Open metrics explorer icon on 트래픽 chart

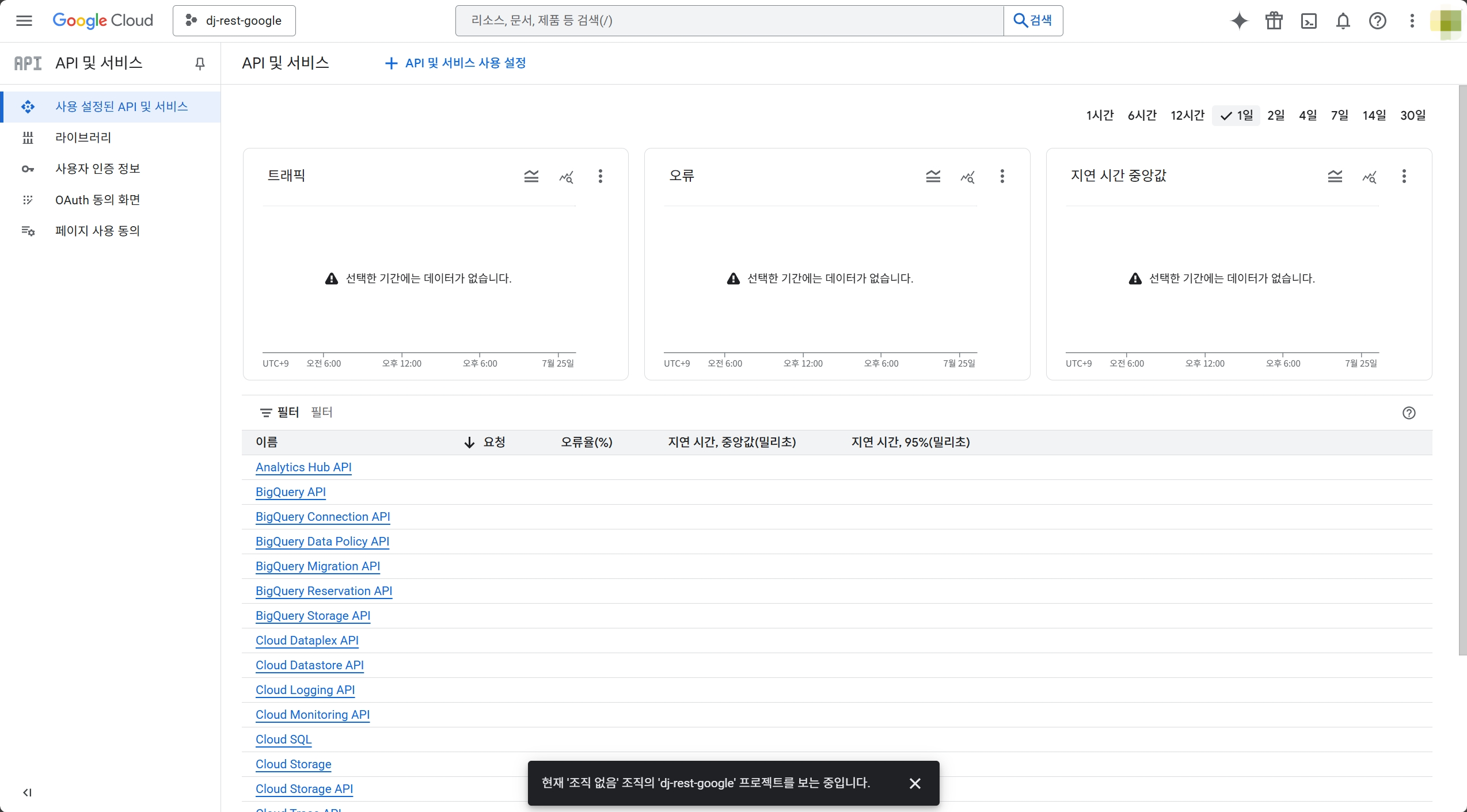click(x=566, y=177)
